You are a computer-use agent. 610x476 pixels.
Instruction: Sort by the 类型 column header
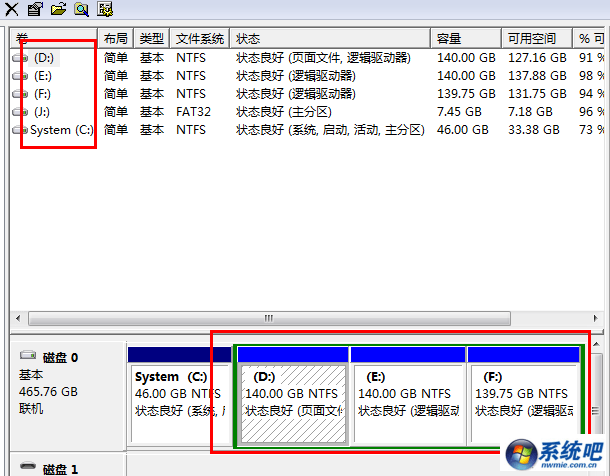[x=152, y=38]
